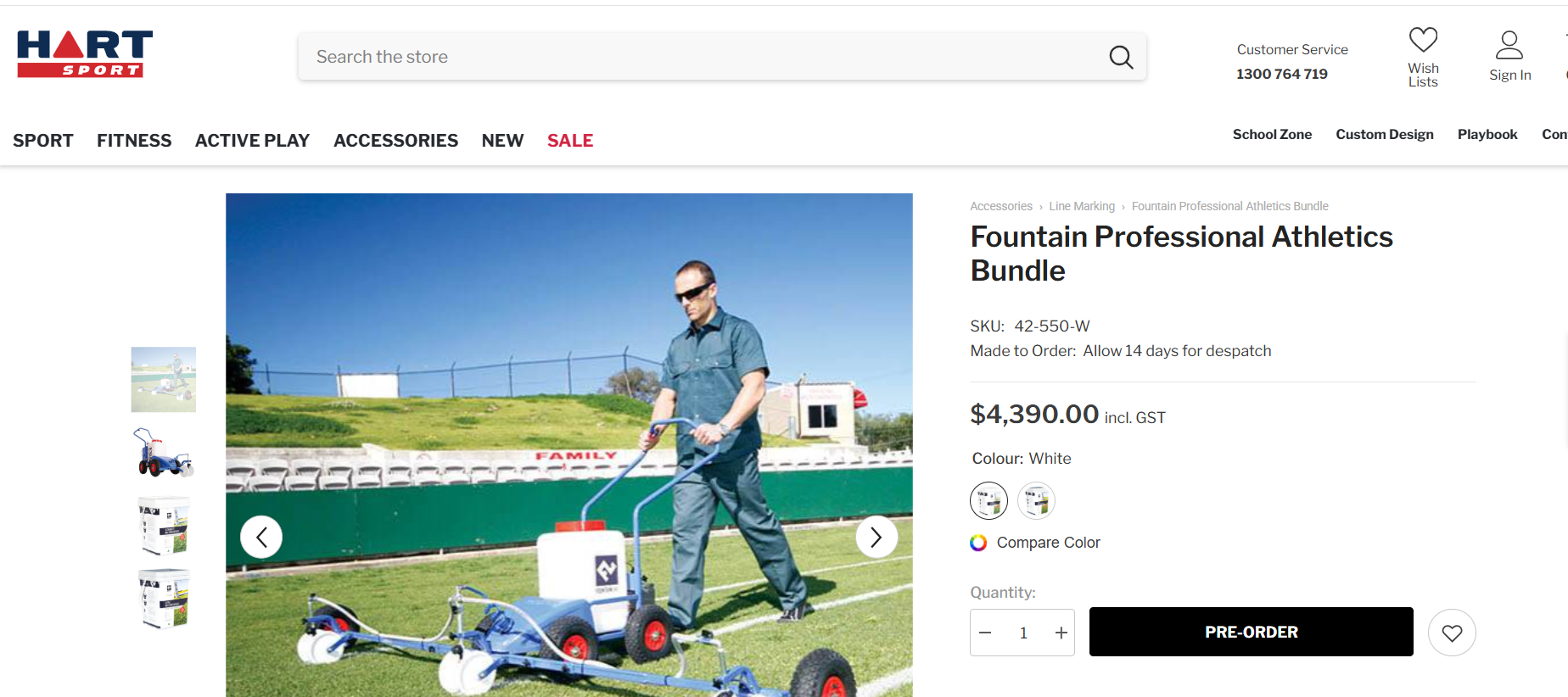Click the Sign In user icon

click(x=1509, y=45)
